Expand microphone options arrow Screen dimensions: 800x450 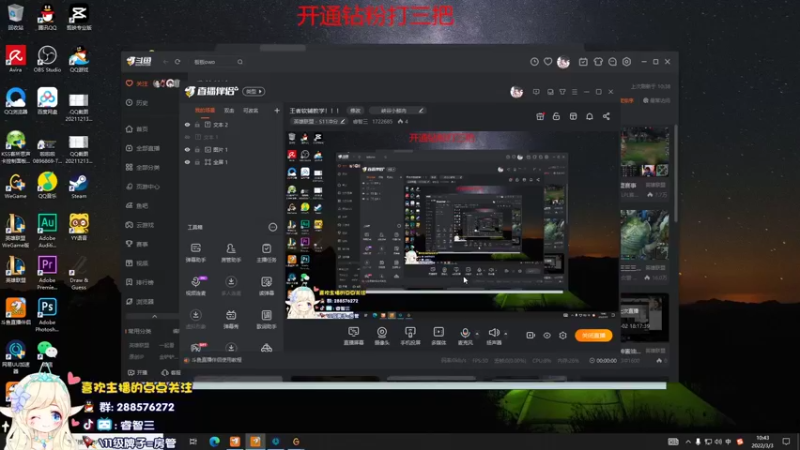(477, 334)
